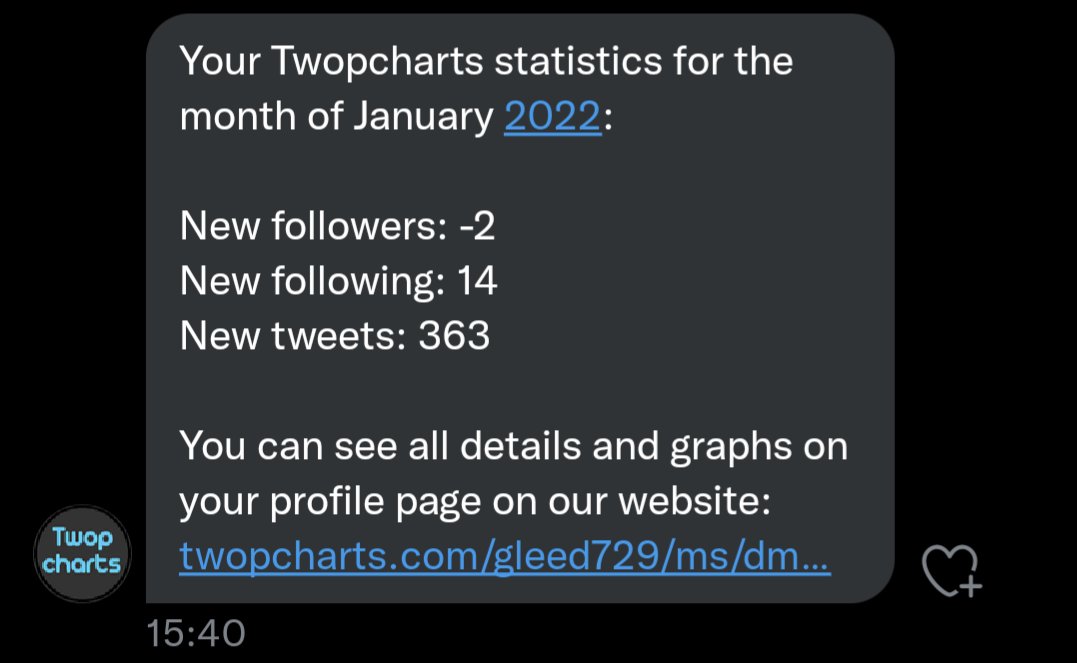Tap the add reaction heart icon
Viewport: 1077px width, 663px height.
coord(950,571)
